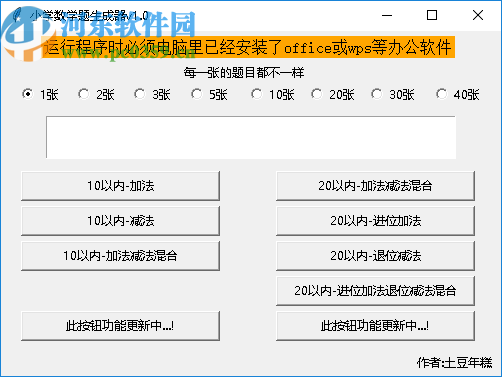Click the white output text box
This screenshot has width=502, height=377.
pyautogui.click(x=251, y=137)
